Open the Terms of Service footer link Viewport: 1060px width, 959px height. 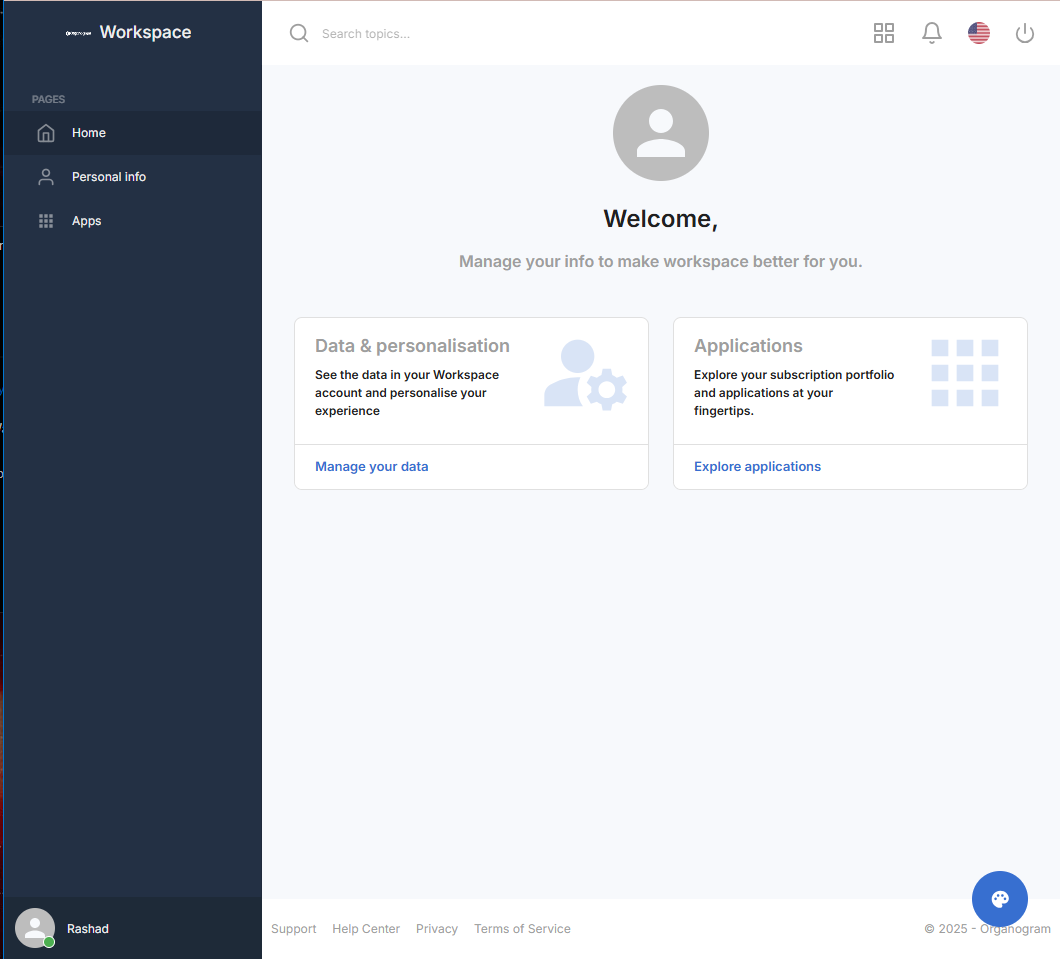point(522,929)
